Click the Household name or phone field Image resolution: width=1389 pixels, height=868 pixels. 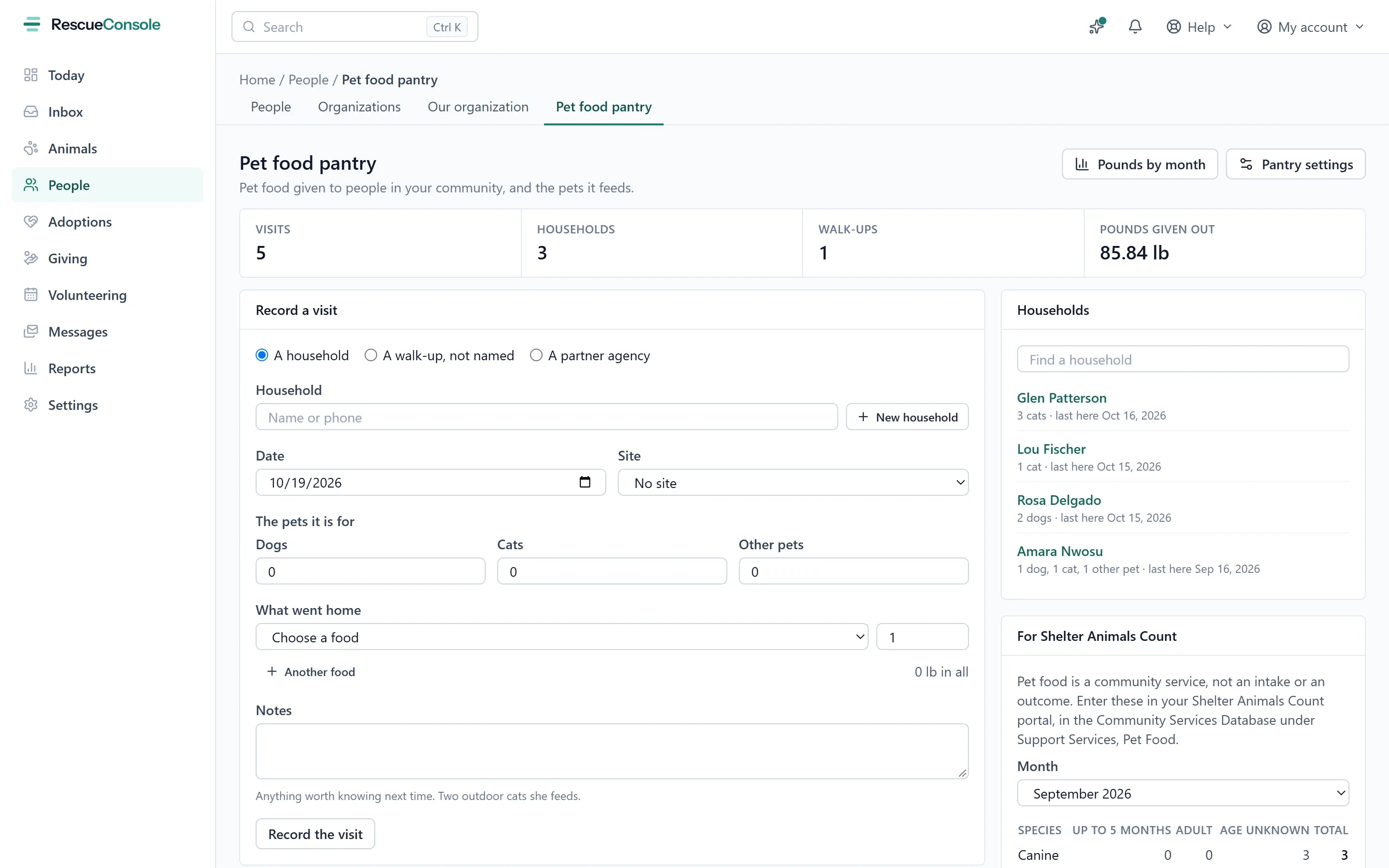(546, 417)
